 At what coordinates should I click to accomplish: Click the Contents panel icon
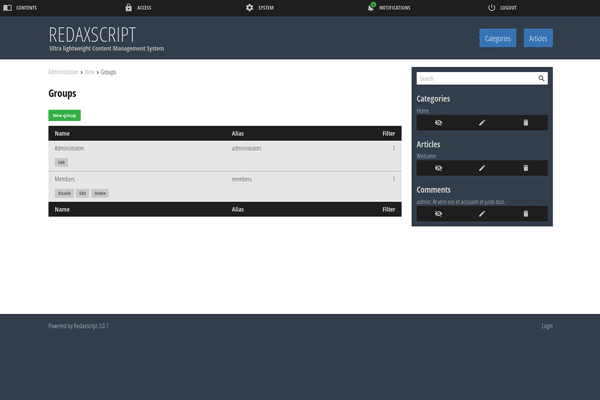click(7, 8)
